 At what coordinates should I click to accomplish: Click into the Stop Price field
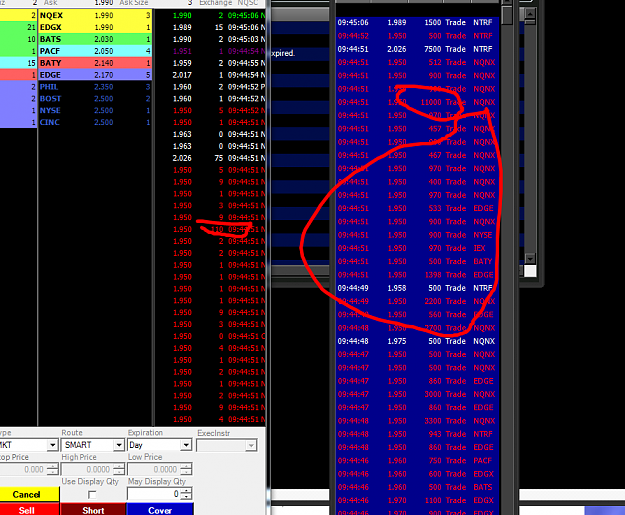[24, 469]
